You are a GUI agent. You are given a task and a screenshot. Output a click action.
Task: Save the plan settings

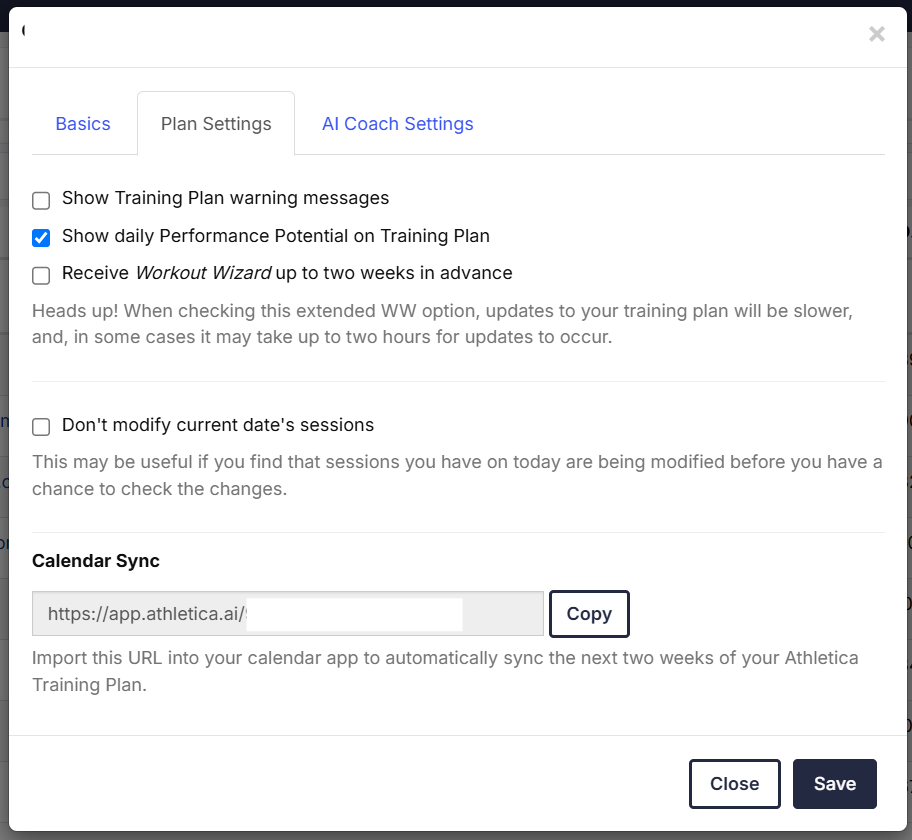(x=834, y=784)
